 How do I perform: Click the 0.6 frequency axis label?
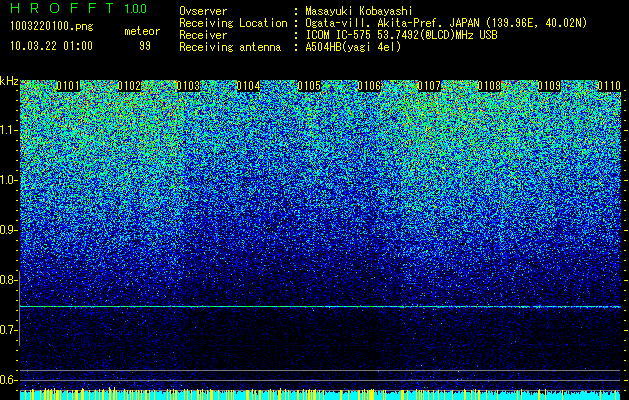(8, 380)
